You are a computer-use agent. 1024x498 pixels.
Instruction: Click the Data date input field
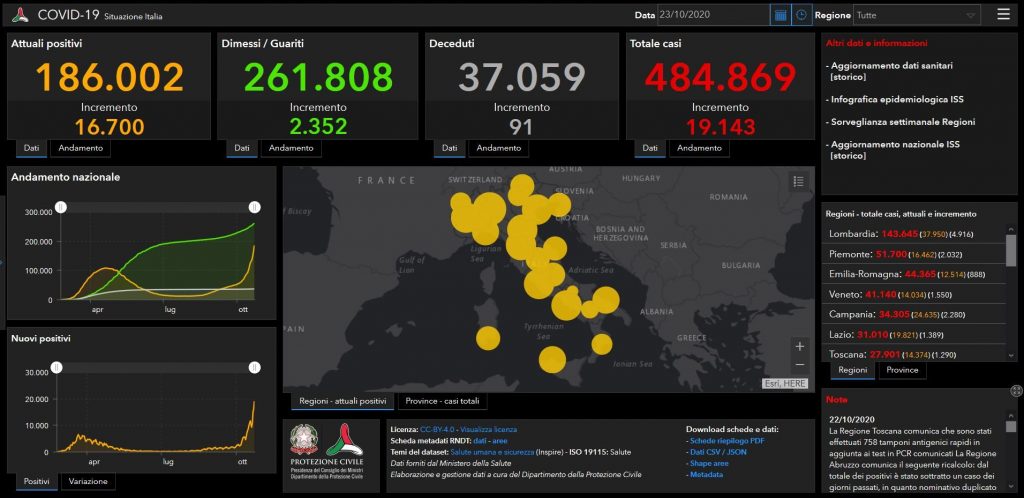pos(713,15)
